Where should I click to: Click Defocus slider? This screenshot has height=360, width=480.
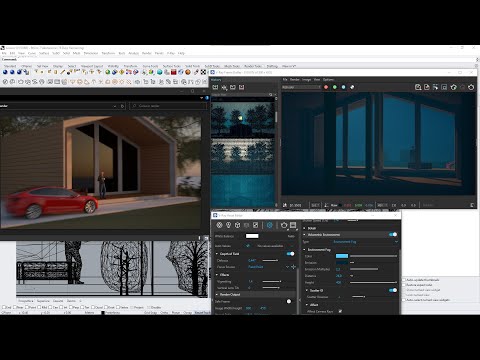[x=270, y=260]
